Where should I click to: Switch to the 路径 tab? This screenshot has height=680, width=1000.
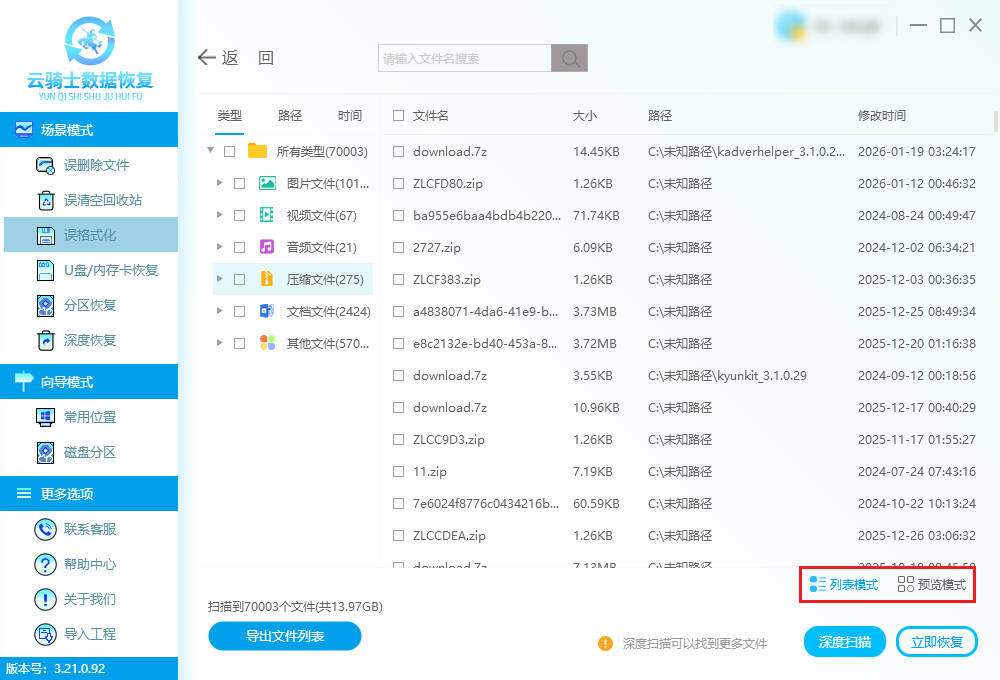290,115
